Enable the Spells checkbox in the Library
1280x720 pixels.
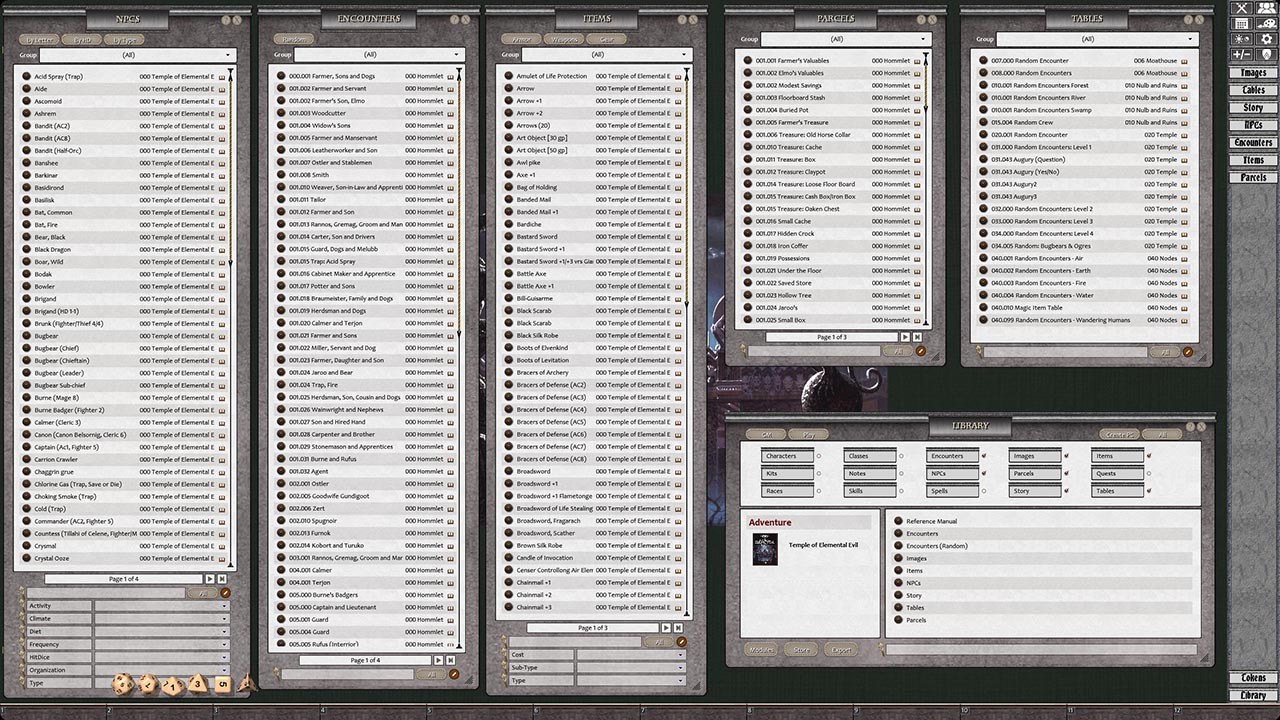(985, 490)
